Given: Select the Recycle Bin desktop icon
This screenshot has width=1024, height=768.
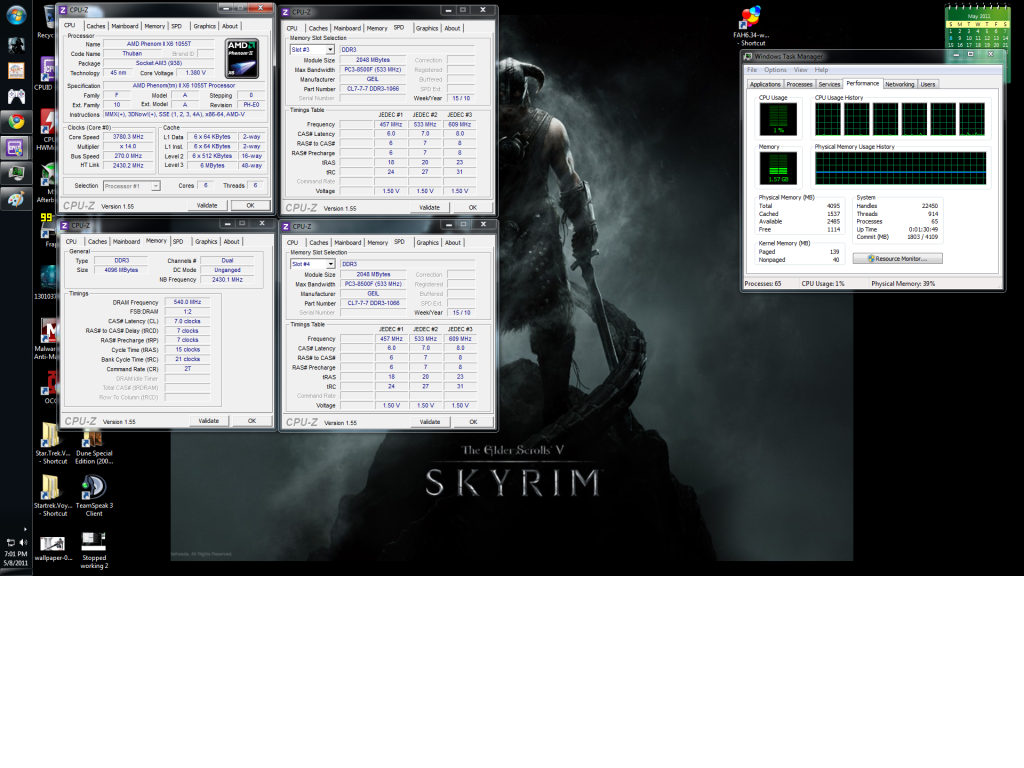Looking at the screenshot, I should click(47, 22).
